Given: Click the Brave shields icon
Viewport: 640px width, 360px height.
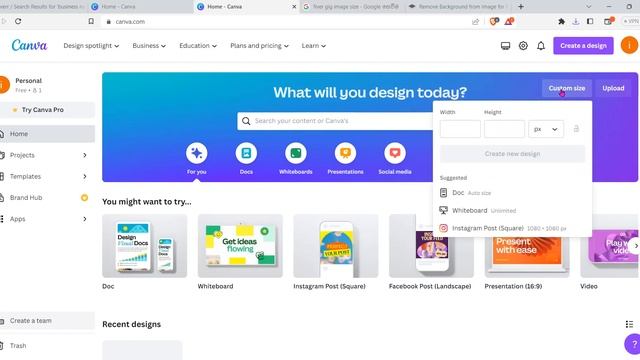Looking at the screenshot, I should tap(493, 21).
